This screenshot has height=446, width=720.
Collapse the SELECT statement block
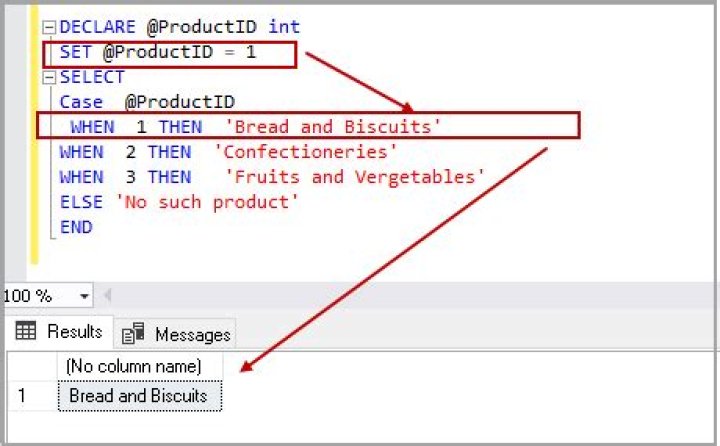click(x=49, y=77)
